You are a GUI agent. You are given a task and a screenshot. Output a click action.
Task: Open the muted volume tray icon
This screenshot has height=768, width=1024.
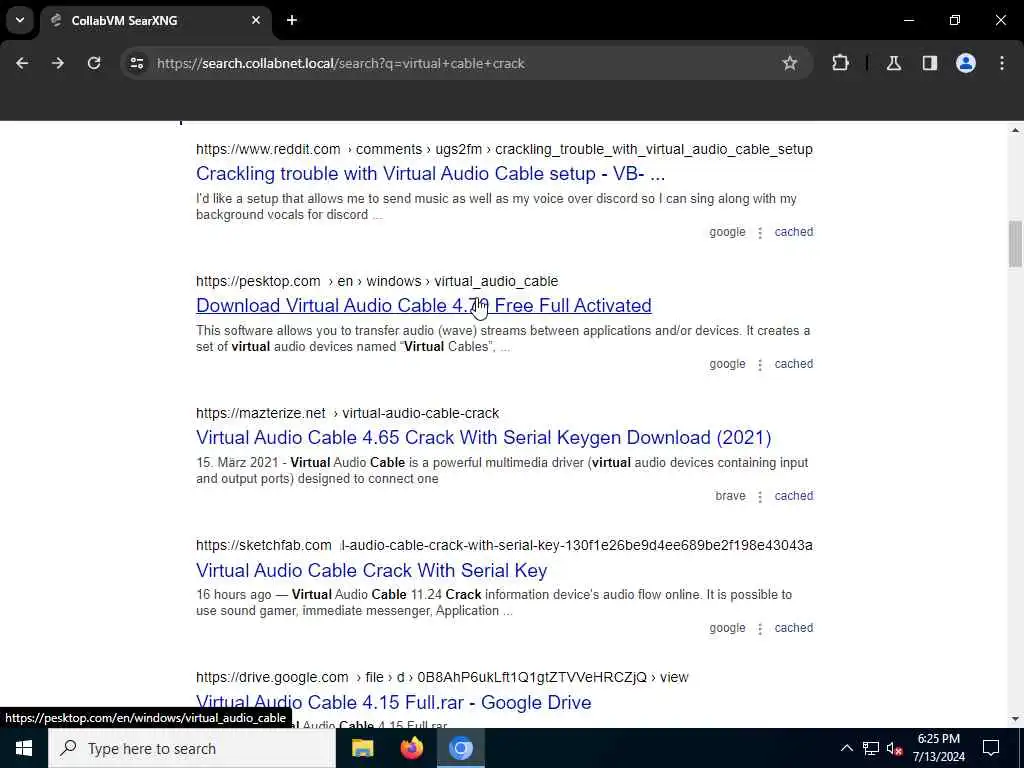click(x=895, y=748)
